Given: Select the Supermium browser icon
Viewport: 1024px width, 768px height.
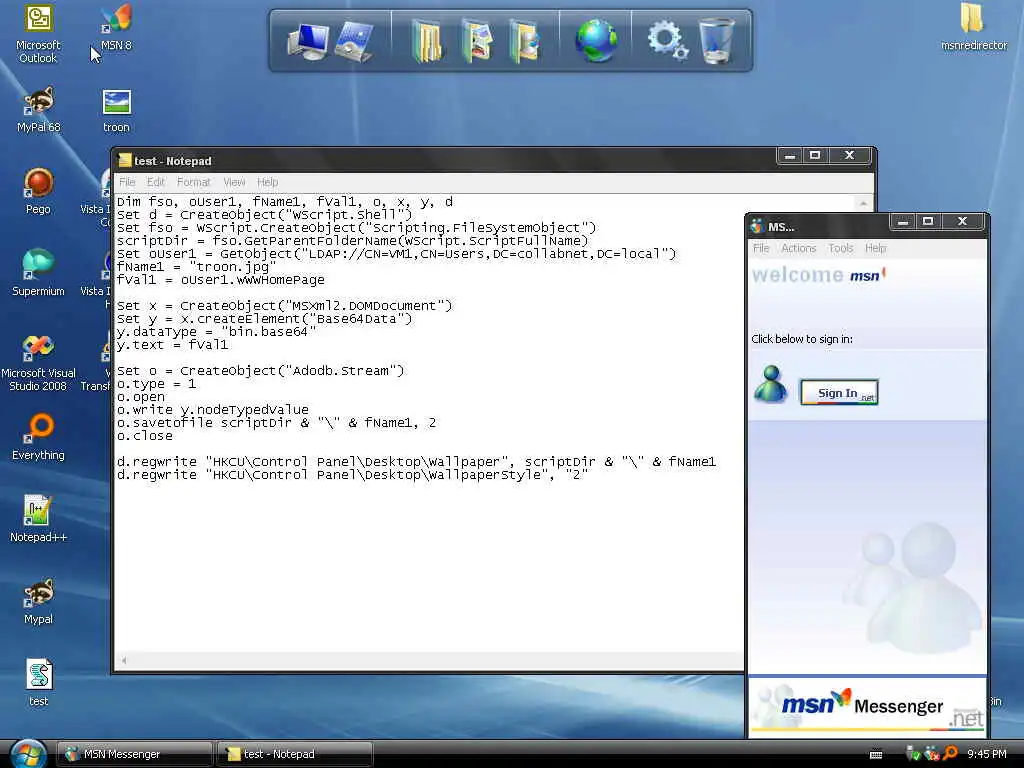Looking at the screenshot, I should pyautogui.click(x=38, y=274).
